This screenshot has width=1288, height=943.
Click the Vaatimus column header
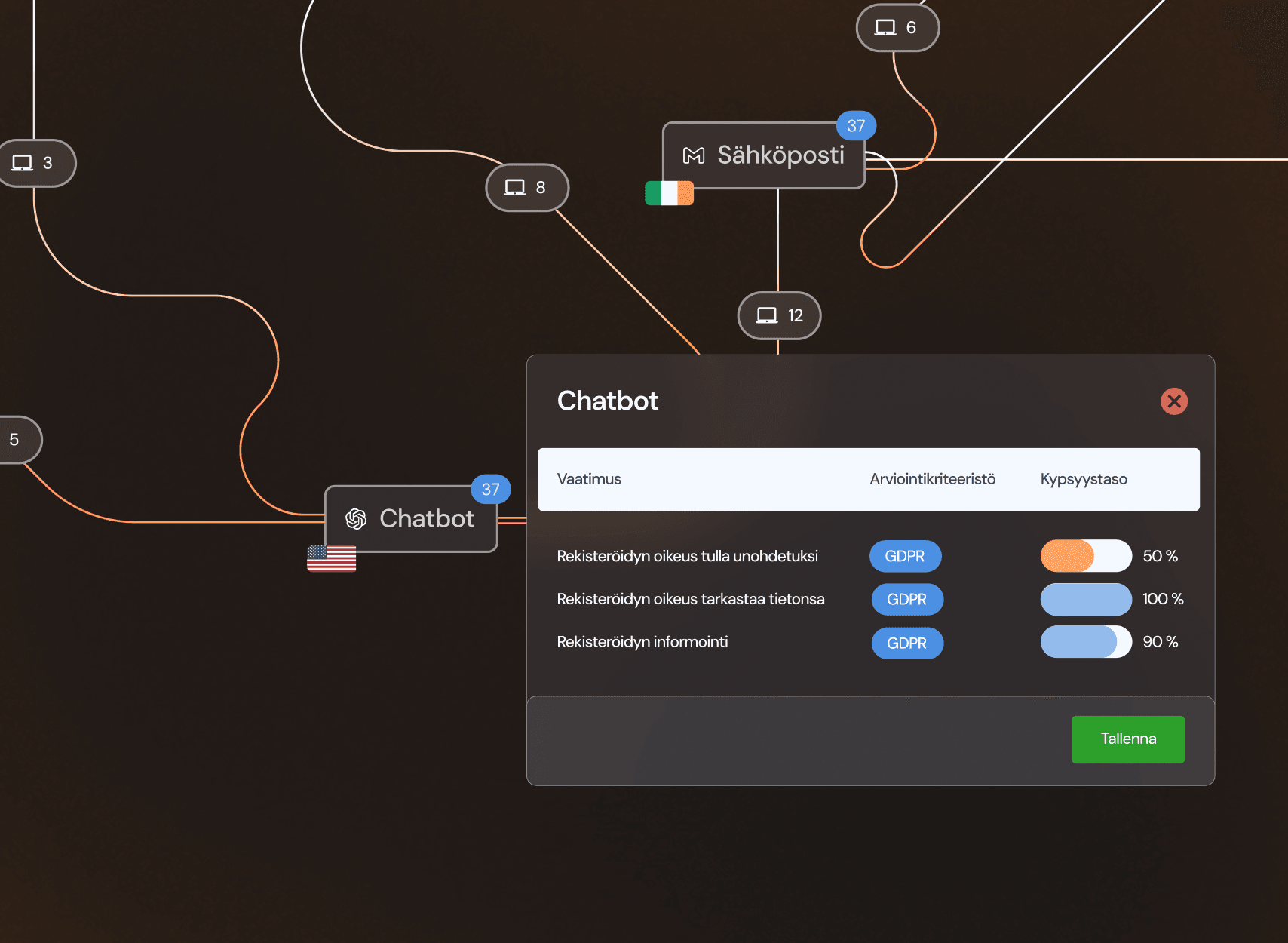(x=589, y=479)
